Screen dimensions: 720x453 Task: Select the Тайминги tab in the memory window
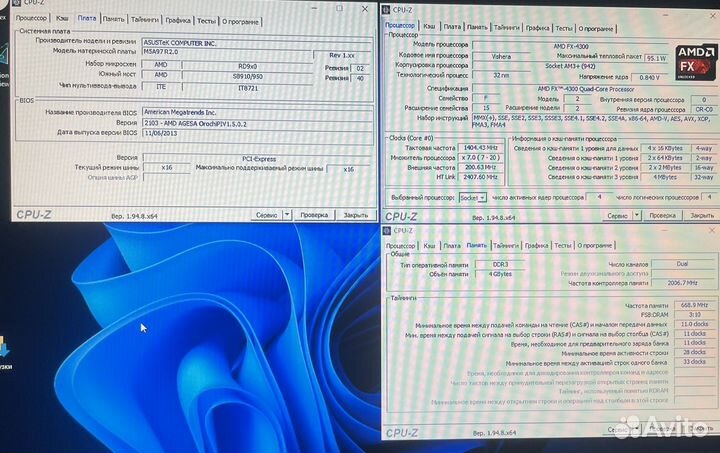pyautogui.click(x=510, y=245)
